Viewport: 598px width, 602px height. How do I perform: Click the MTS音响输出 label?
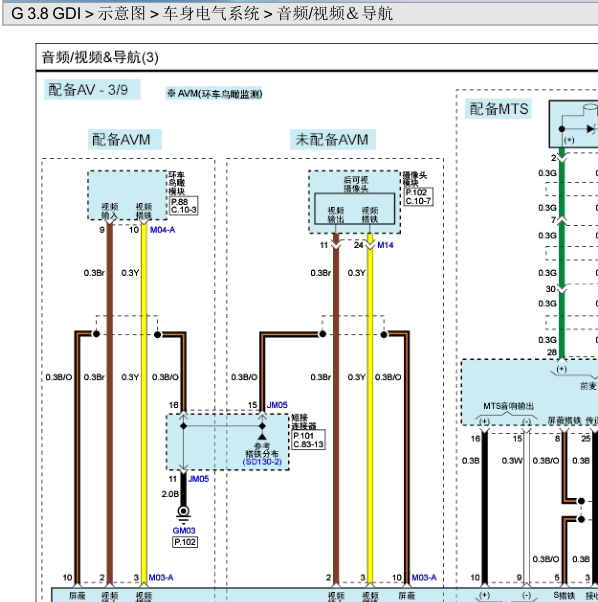click(508, 406)
